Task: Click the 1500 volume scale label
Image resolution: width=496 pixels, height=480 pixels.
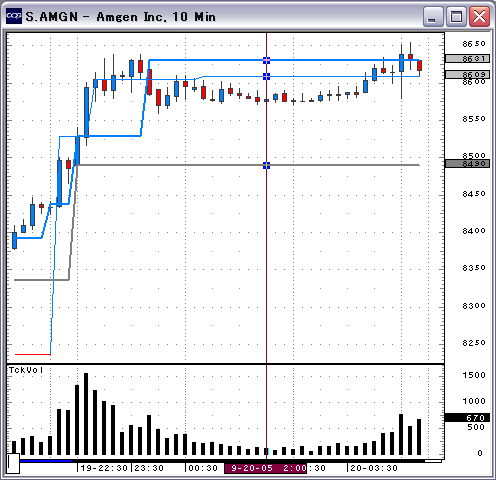Action: pos(474,375)
